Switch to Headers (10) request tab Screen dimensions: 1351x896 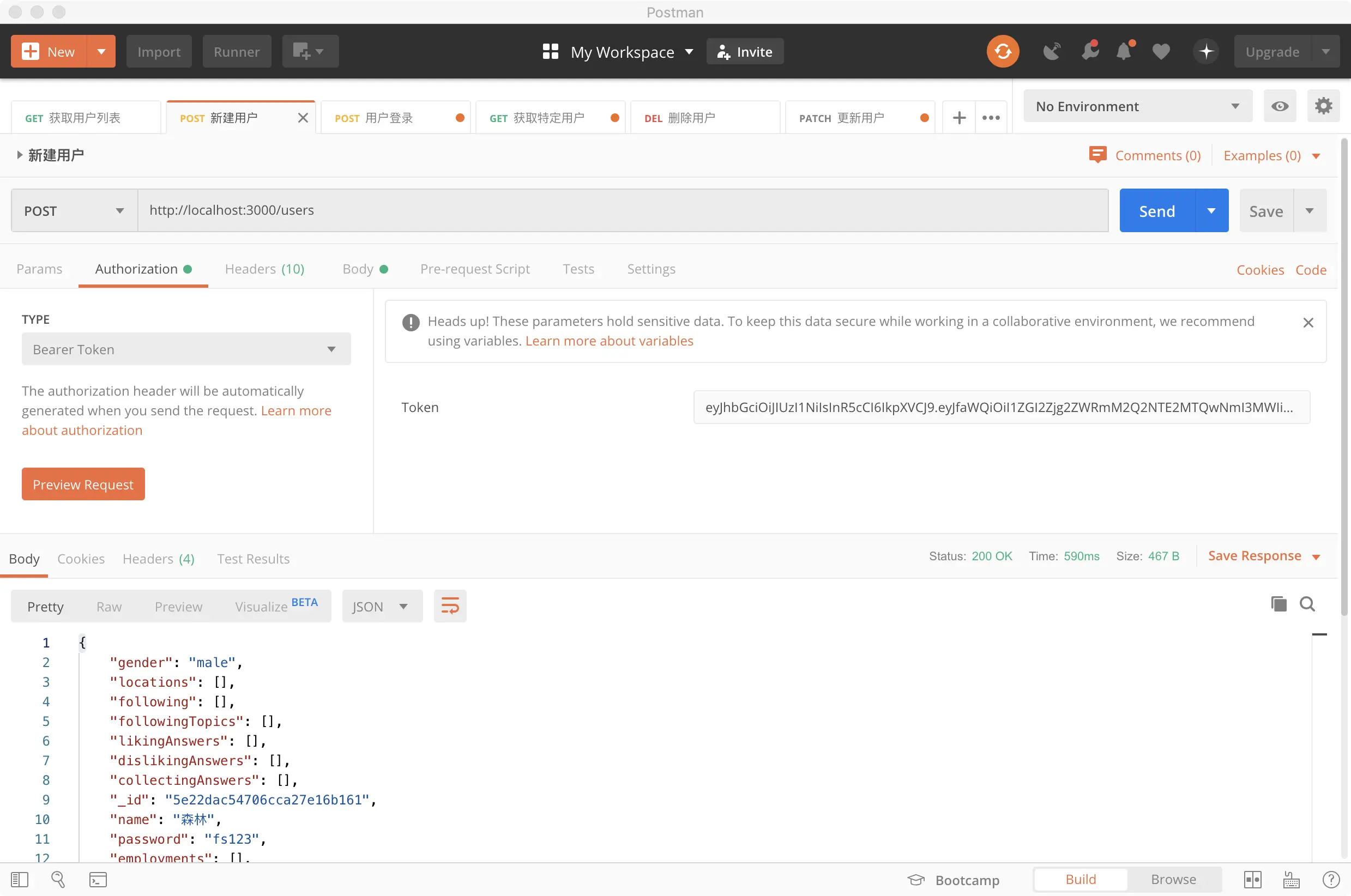tap(264, 269)
